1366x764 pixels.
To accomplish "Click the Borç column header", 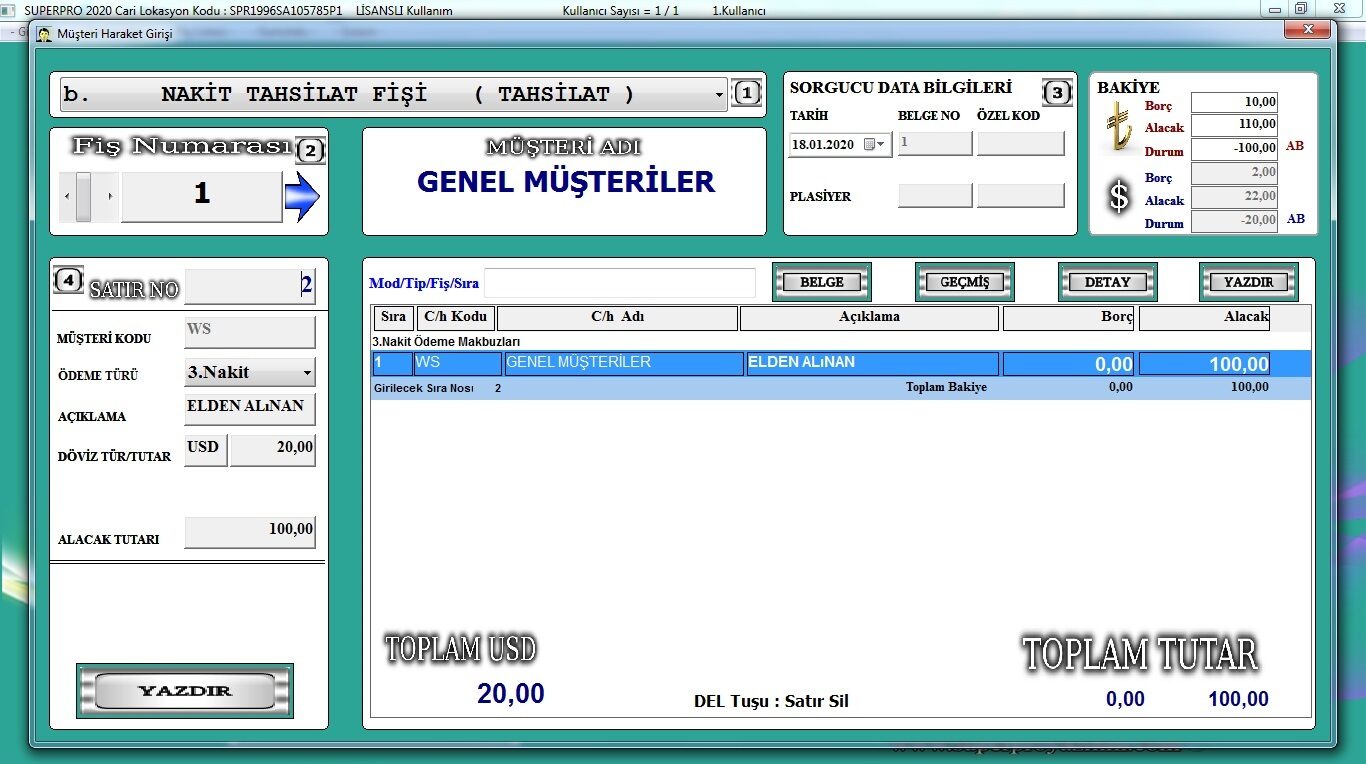I will pos(1068,318).
